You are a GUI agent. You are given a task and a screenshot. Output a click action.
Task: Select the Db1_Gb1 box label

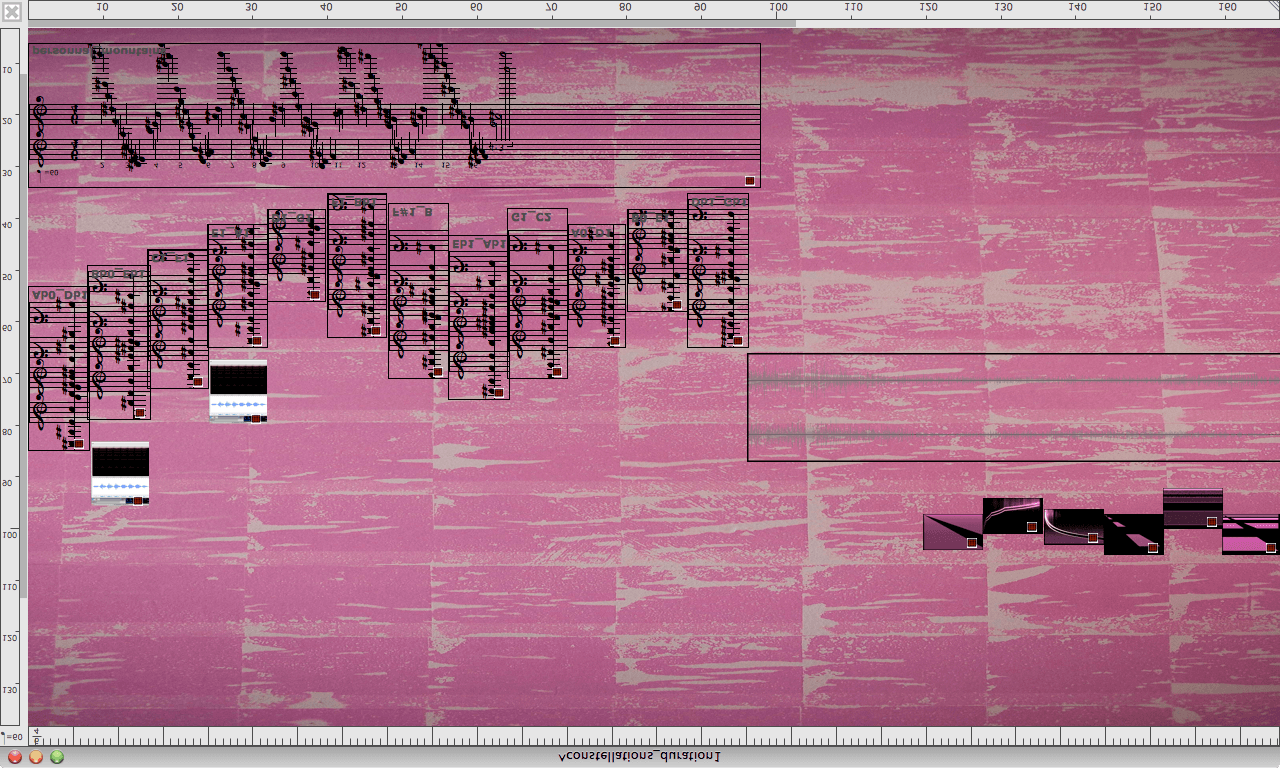[719, 202]
